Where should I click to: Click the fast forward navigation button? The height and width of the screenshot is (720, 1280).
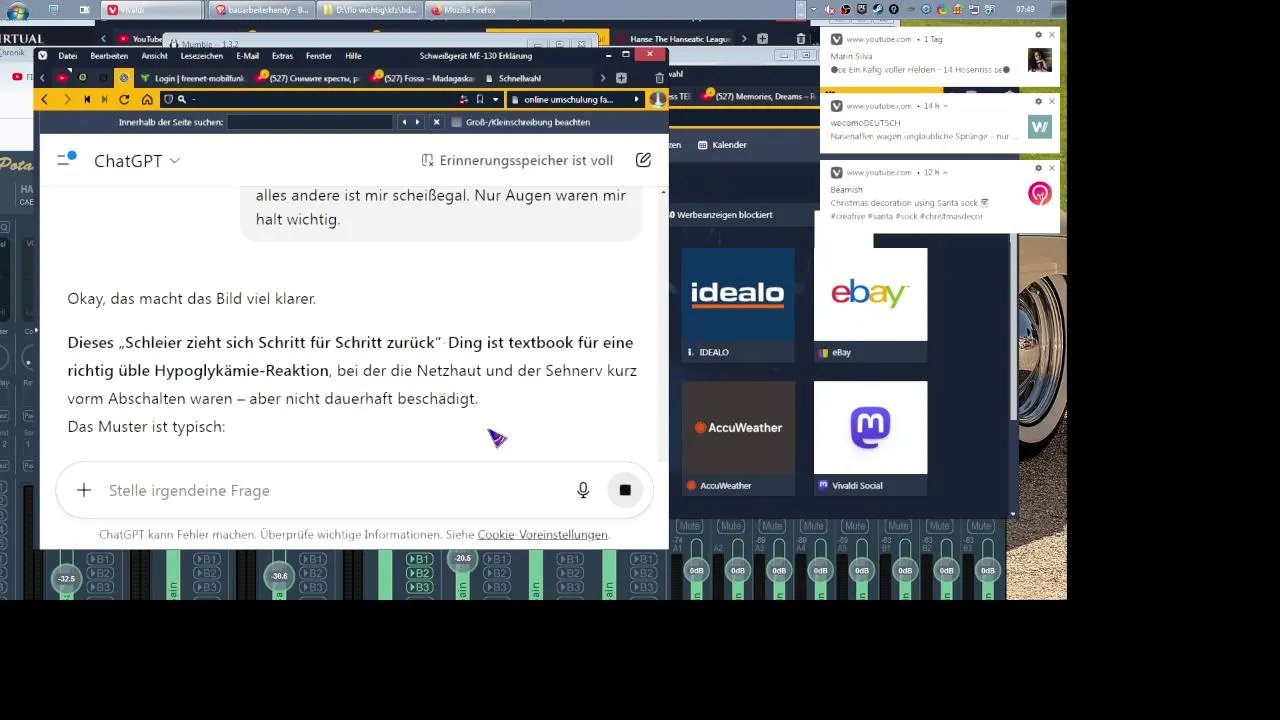(x=104, y=100)
